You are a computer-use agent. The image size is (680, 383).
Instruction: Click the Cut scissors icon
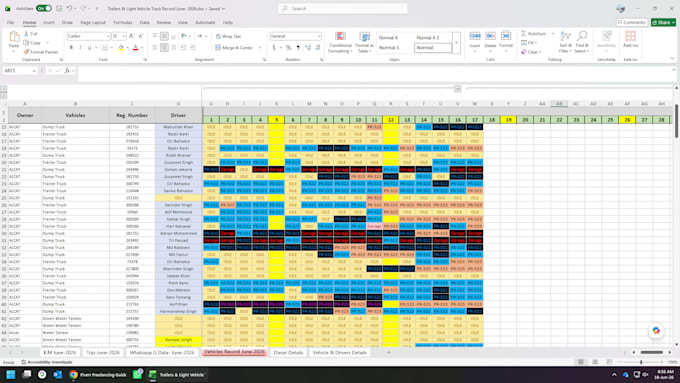point(26,33)
